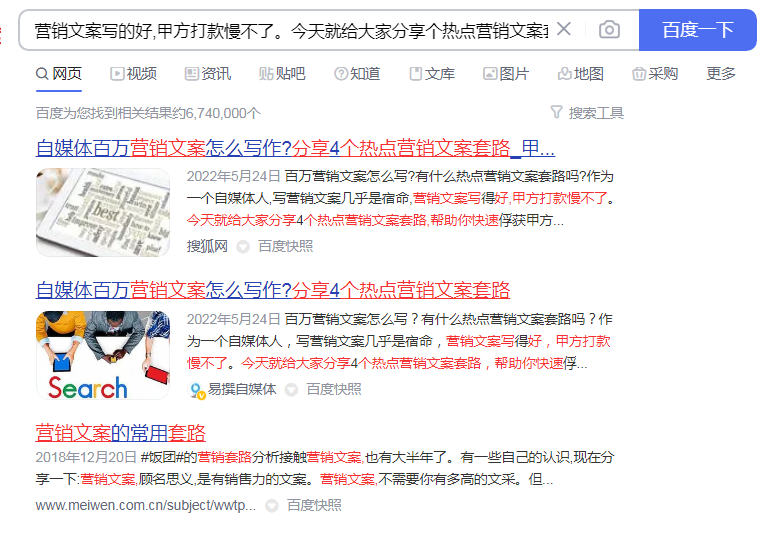This screenshot has height=537, width=760.
Task: Open the 采购 tab
Action: pos(655,74)
